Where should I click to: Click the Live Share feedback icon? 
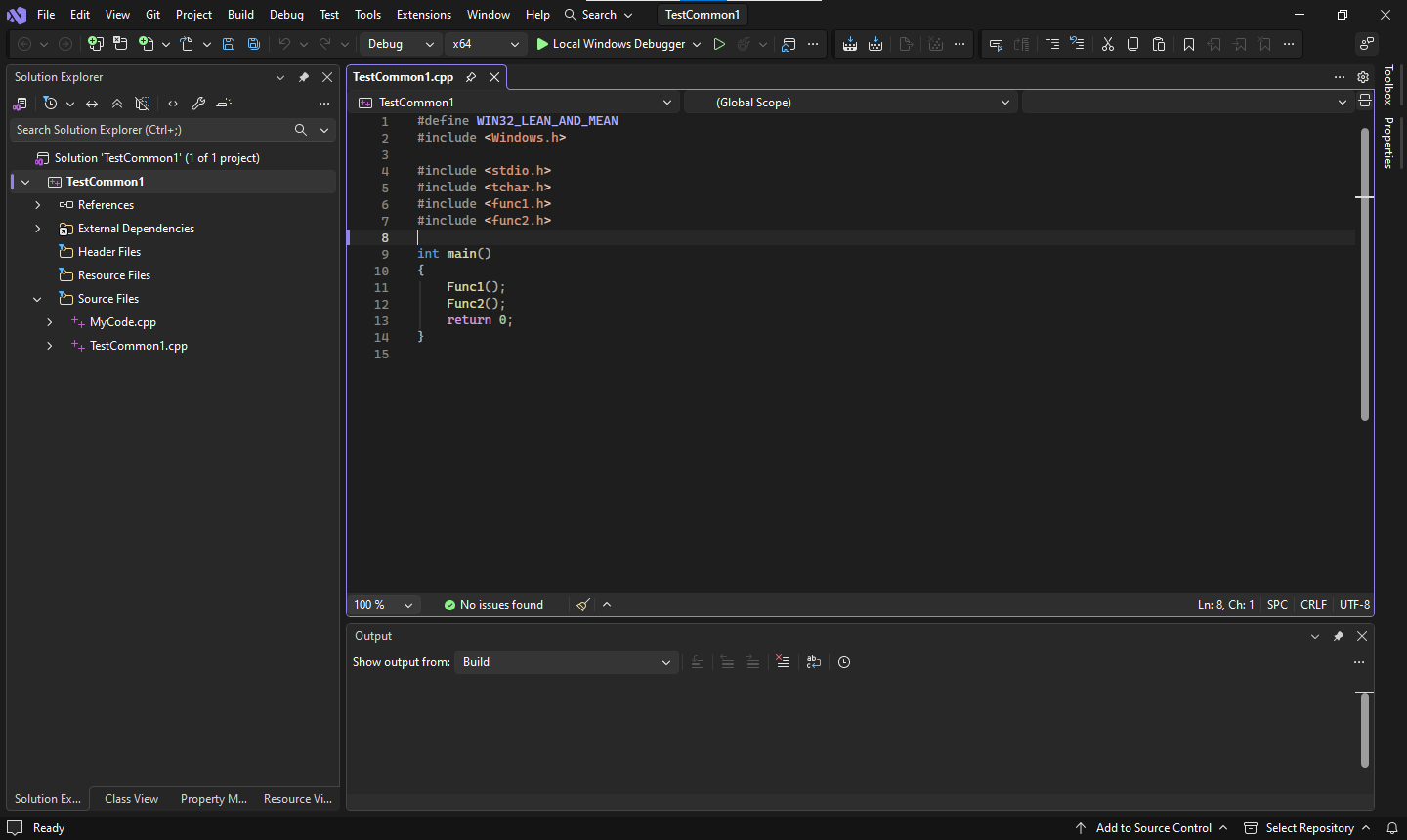point(1367,44)
